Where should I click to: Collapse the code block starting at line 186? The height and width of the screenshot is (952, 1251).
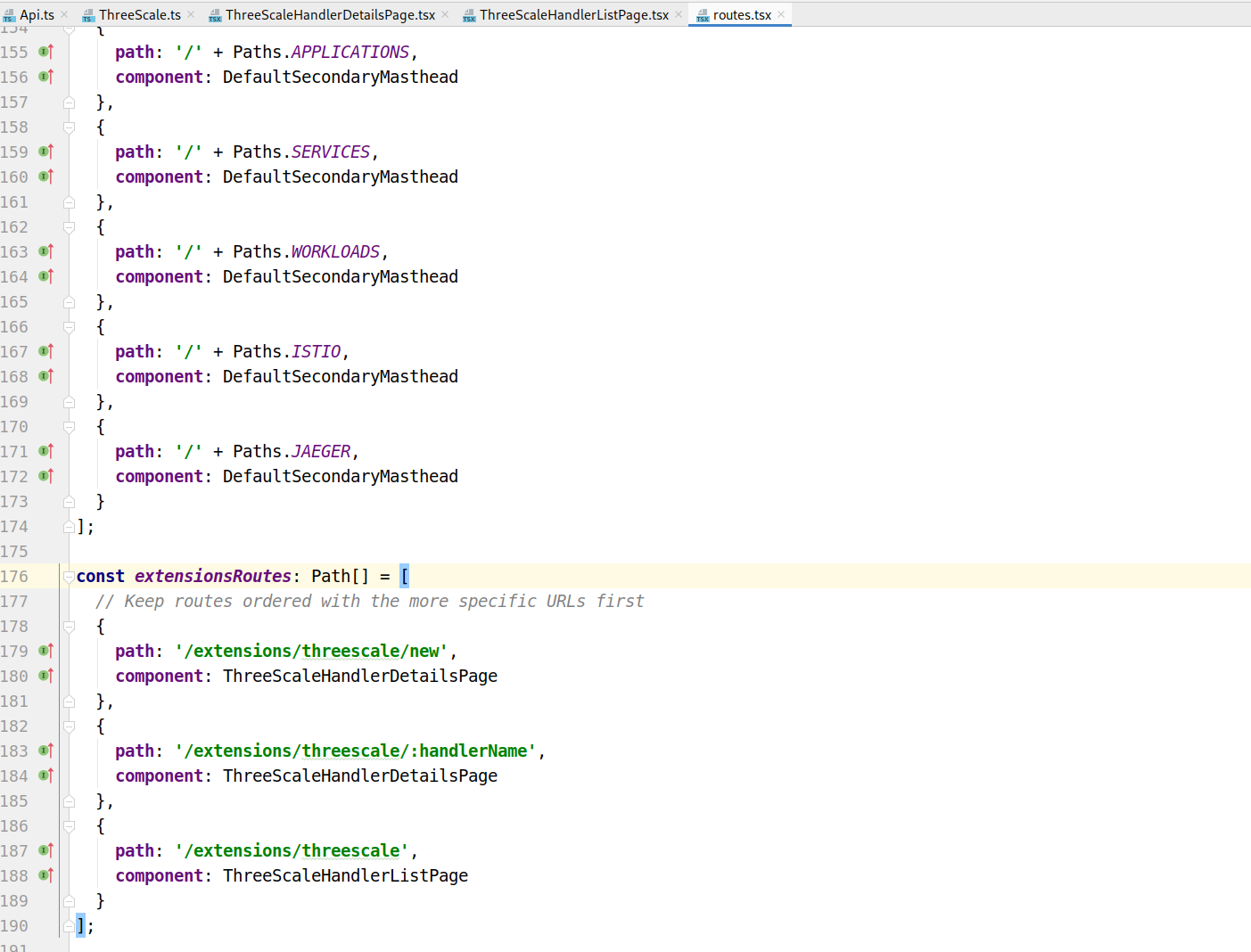tap(69, 826)
